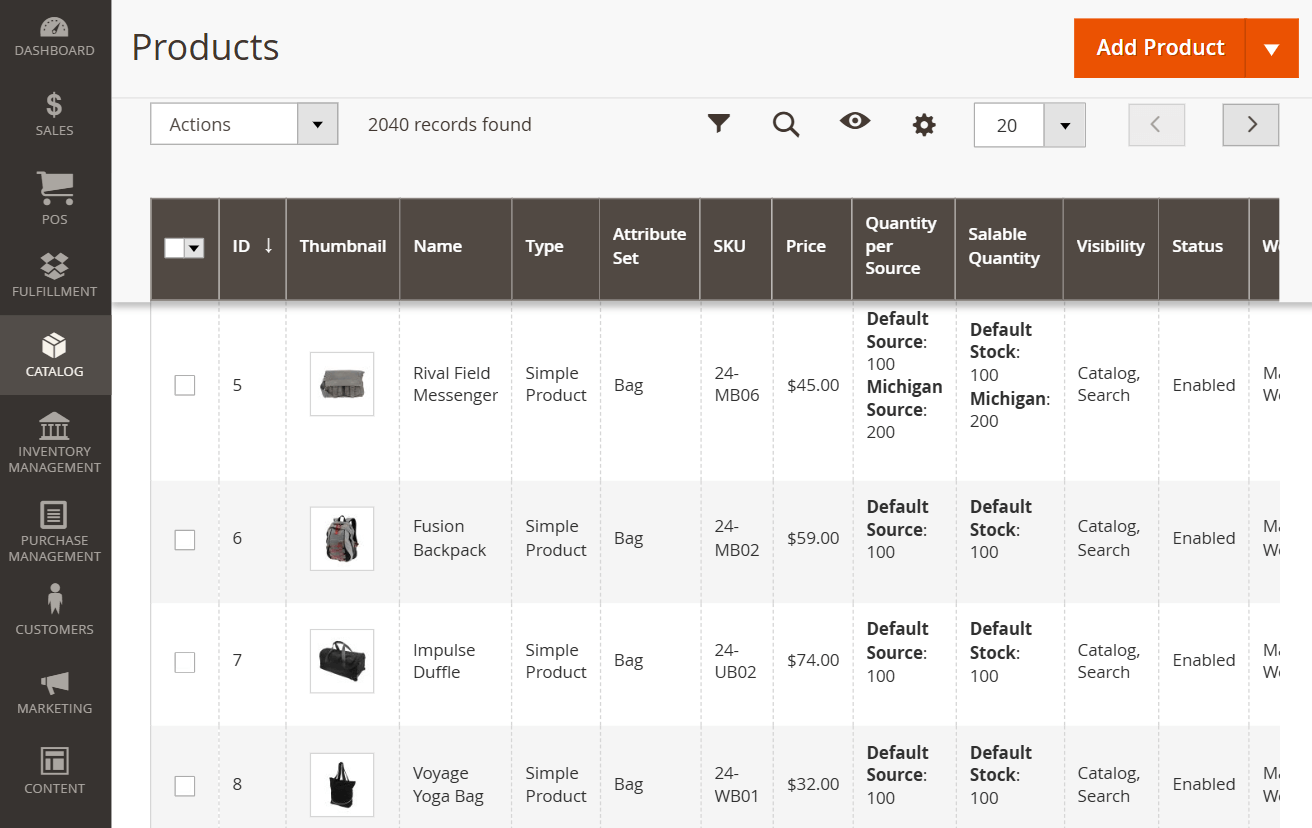Open the Customers sidebar menu
This screenshot has width=1312, height=828.
point(55,610)
